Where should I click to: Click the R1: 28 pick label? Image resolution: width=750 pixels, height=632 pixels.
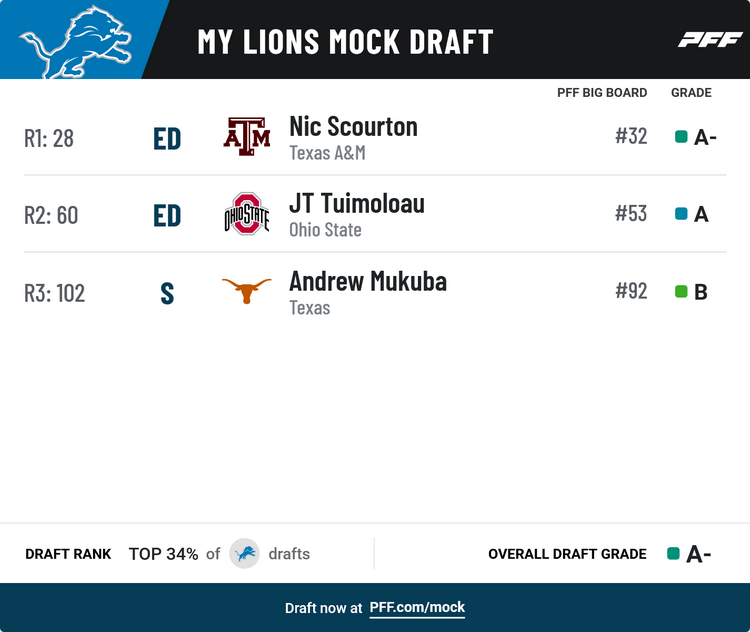point(49,138)
